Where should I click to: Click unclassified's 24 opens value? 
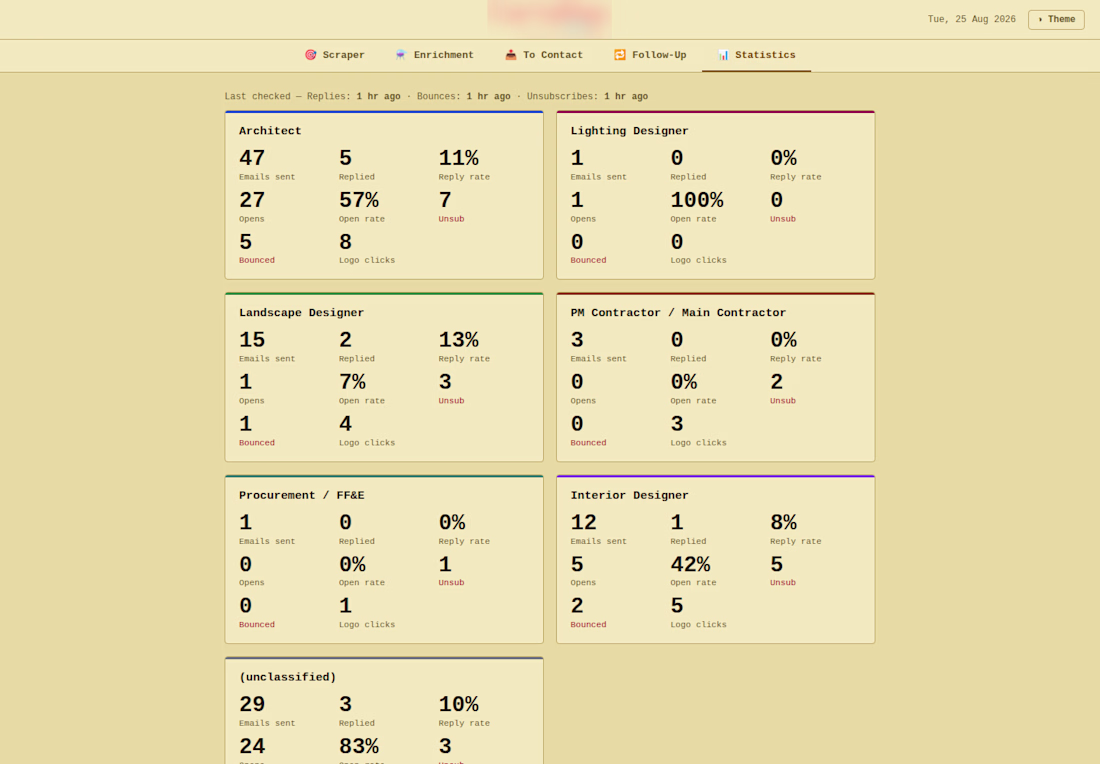pyautogui.click(x=252, y=746)
